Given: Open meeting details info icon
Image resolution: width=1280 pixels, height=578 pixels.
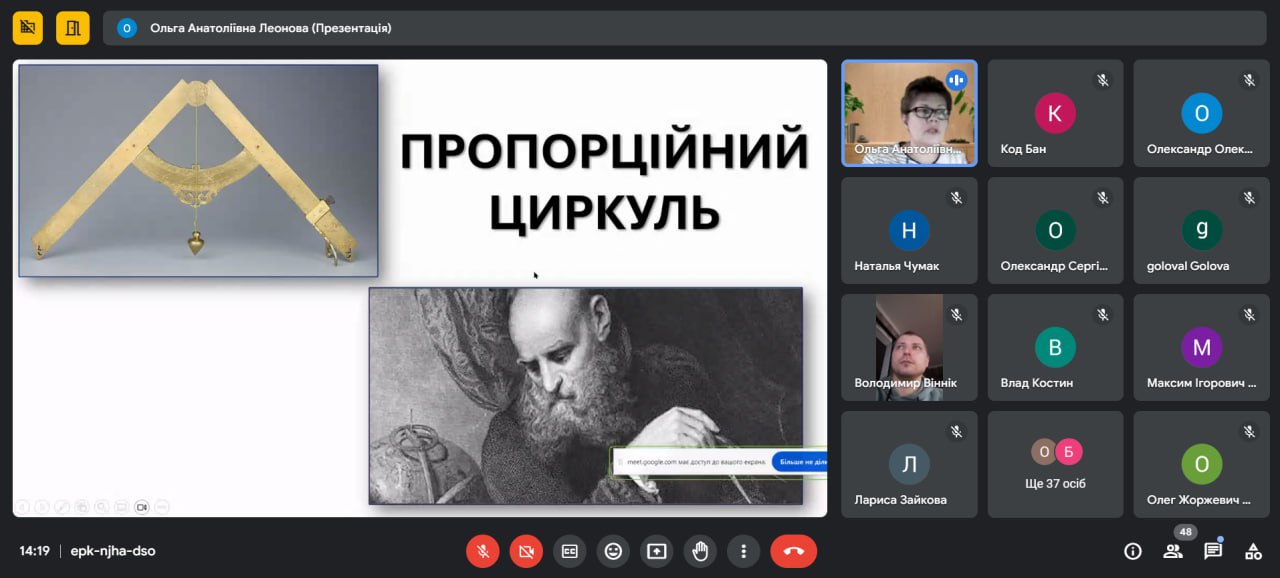Looking at the screenshot, I should pyautogui.click(x=1133, y=551).
